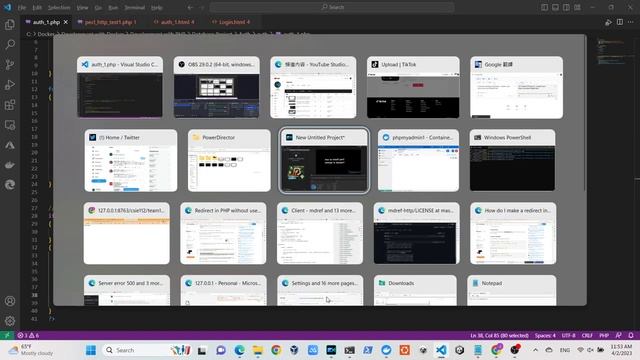Image resolution: width=640 pixels, height=360 pixels.
Task: Open Microsoft Edge from the taskbar
Action: pos(240,350)
